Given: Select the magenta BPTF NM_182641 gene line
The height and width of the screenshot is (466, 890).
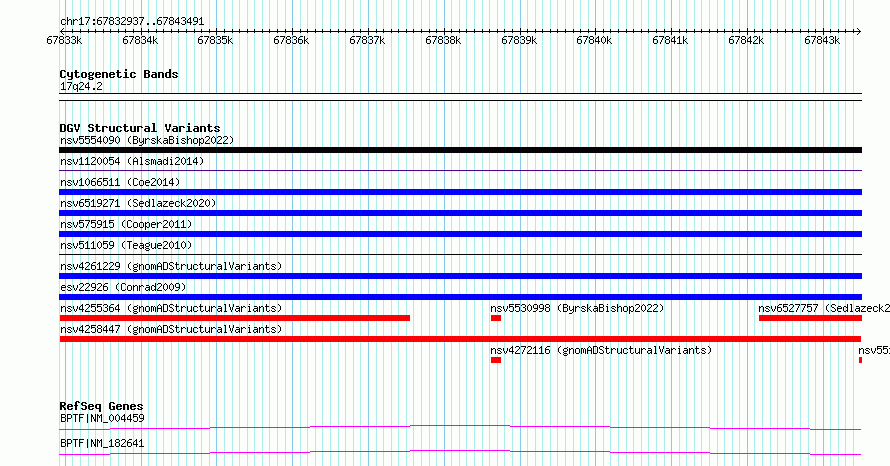Looking at the screenshot, I should [460, 452].
